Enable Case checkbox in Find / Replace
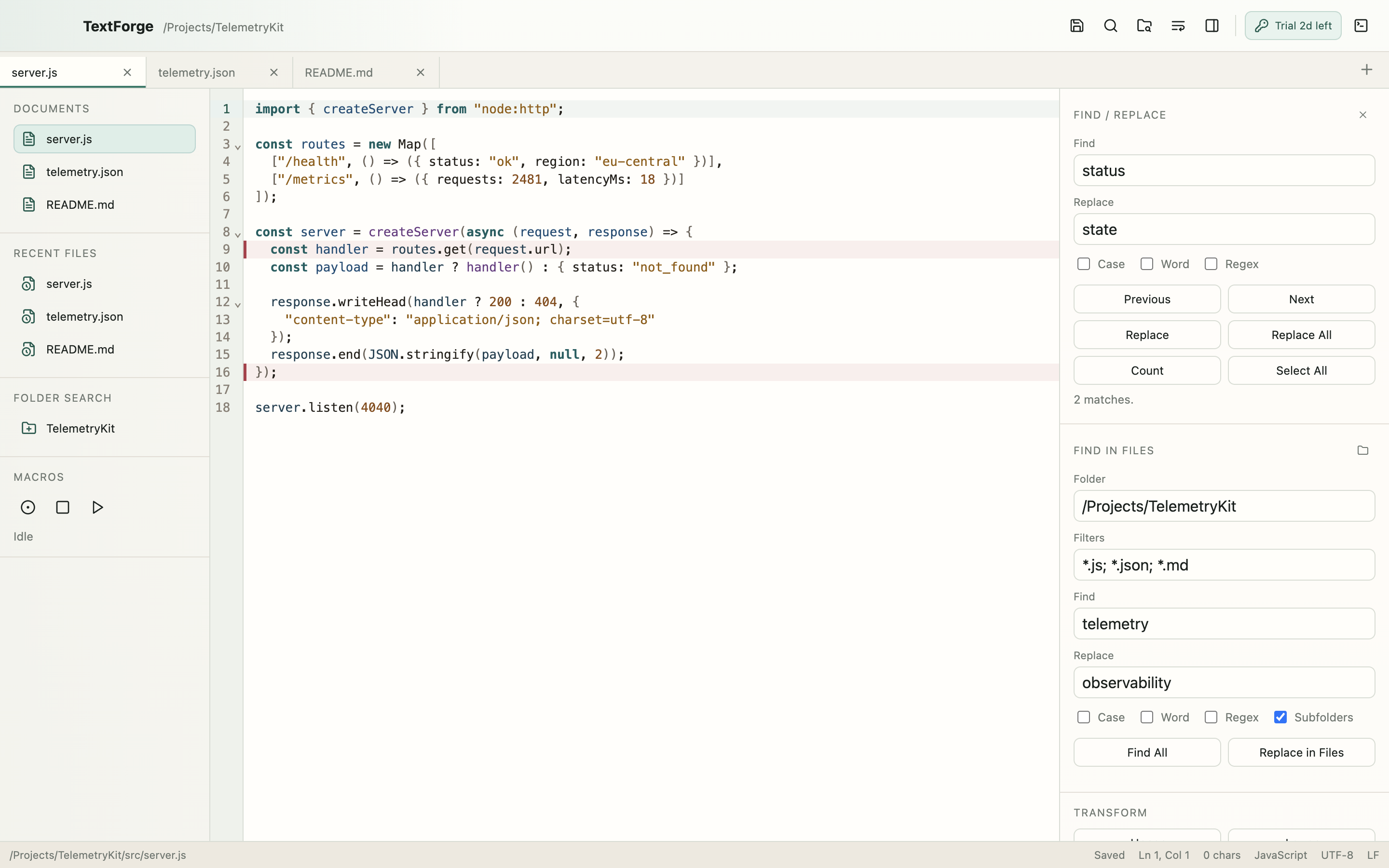 (x=1084, y=264)
